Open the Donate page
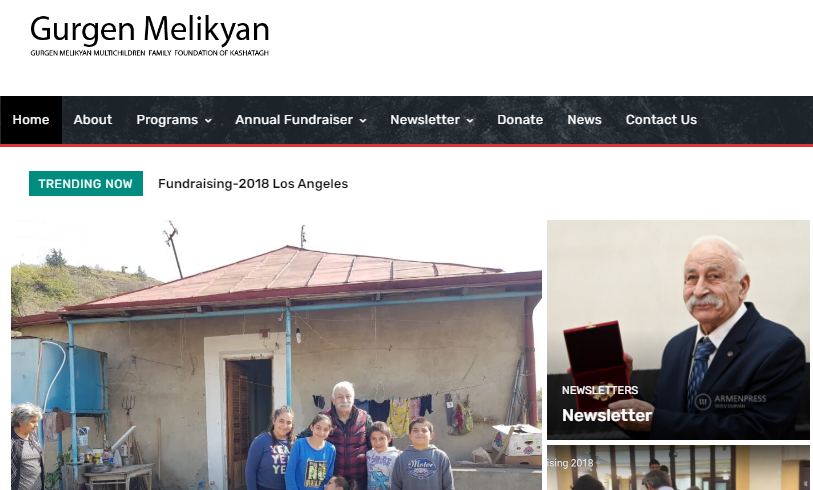Image resolution: width=813 pixels, height=490 pixels. (520, 120)
